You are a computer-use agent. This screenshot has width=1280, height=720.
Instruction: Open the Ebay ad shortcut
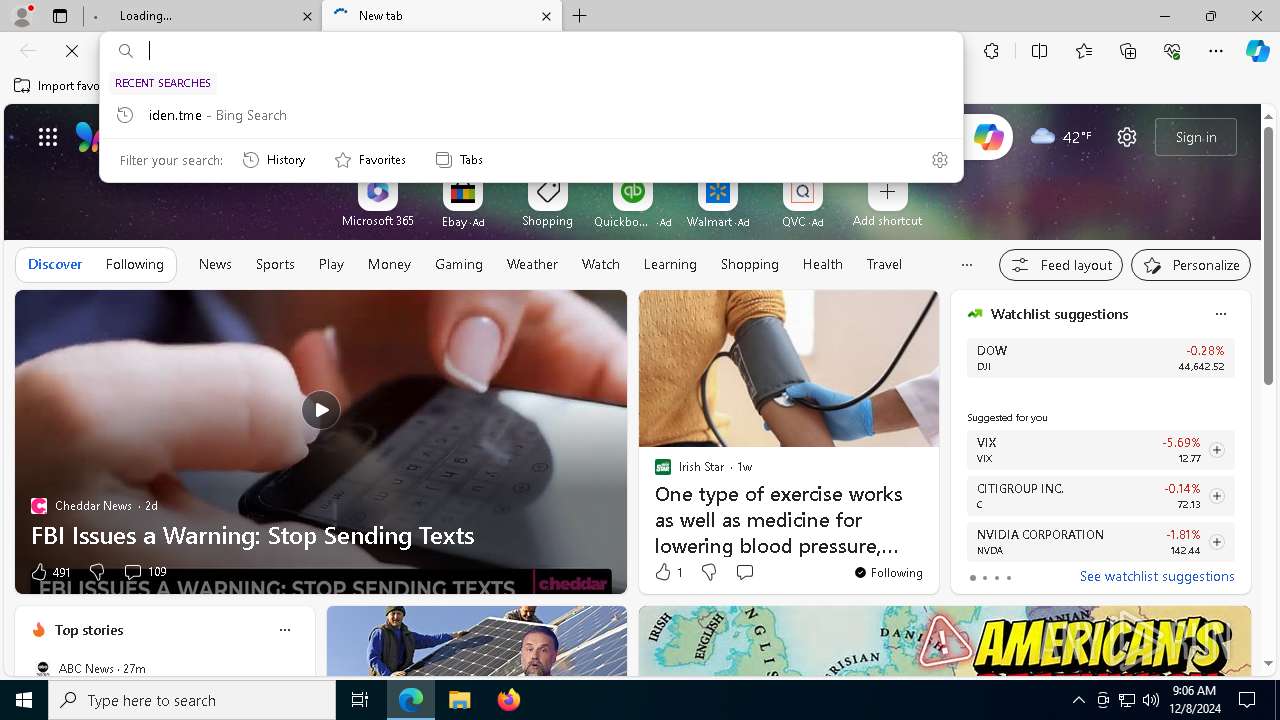pyautogui.click(x=463, y=205)
